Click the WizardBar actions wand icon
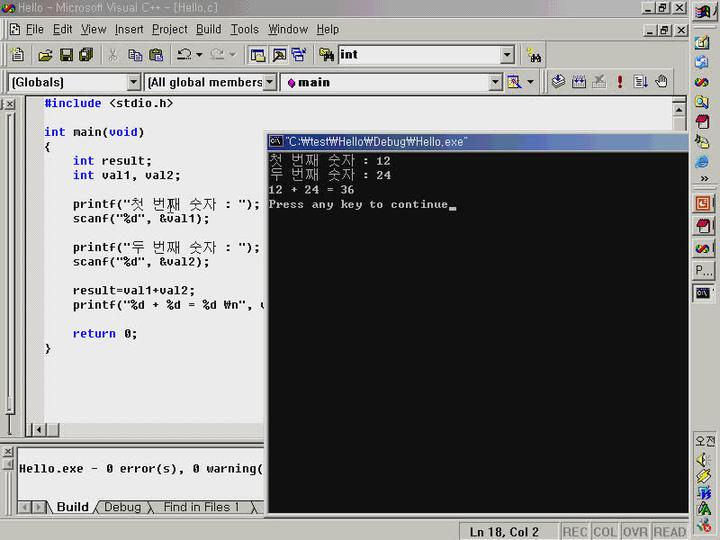The height and width of the screenshot is (540, 720). 514,82
